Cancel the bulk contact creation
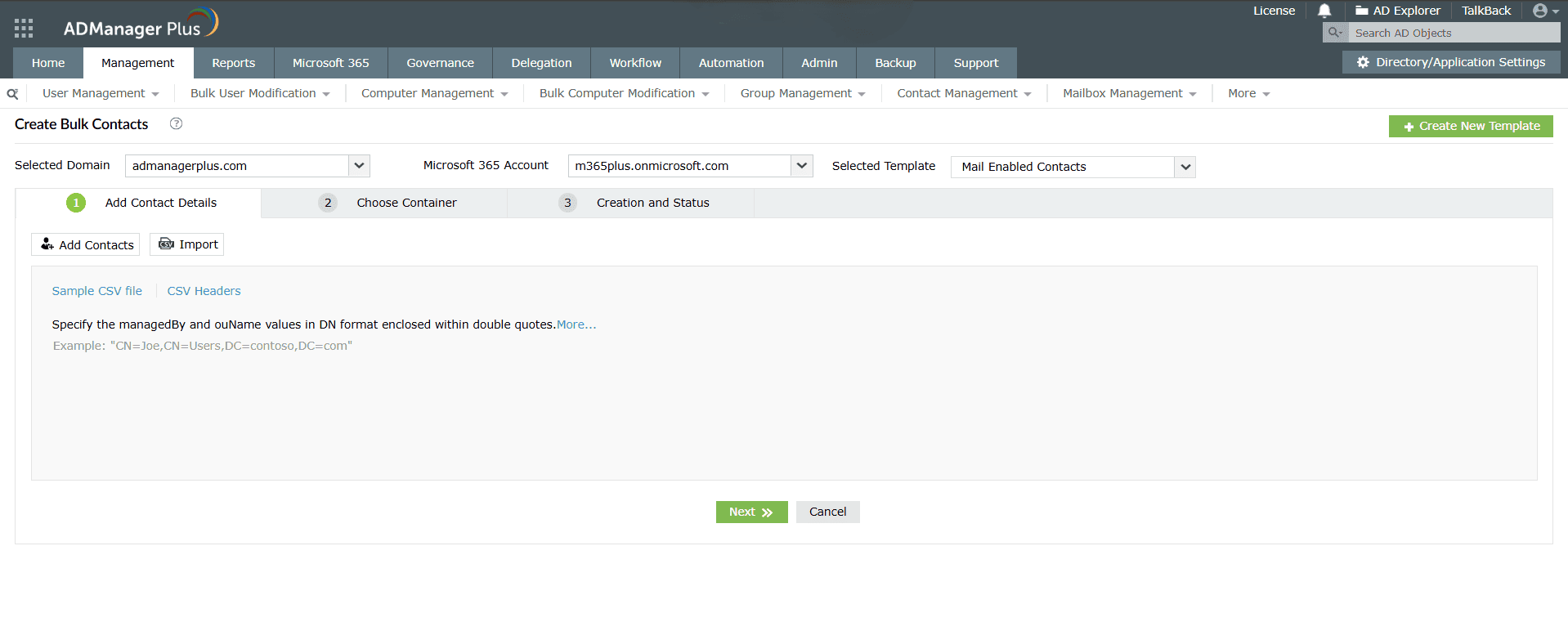 tap(827, 512)
